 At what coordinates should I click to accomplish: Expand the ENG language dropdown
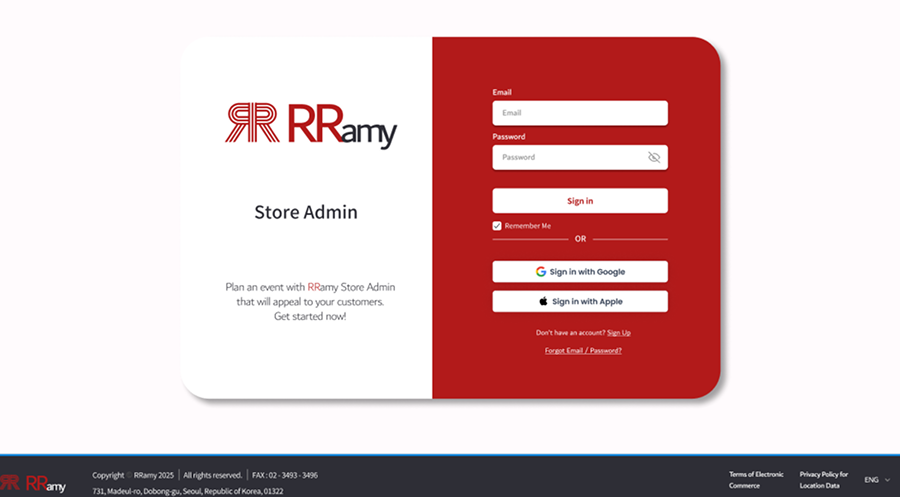878,480
